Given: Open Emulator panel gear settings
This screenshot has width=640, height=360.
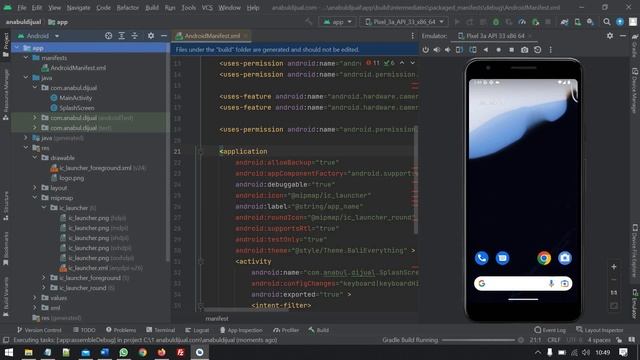Looking at the screenshot, I should coord(610,36).
